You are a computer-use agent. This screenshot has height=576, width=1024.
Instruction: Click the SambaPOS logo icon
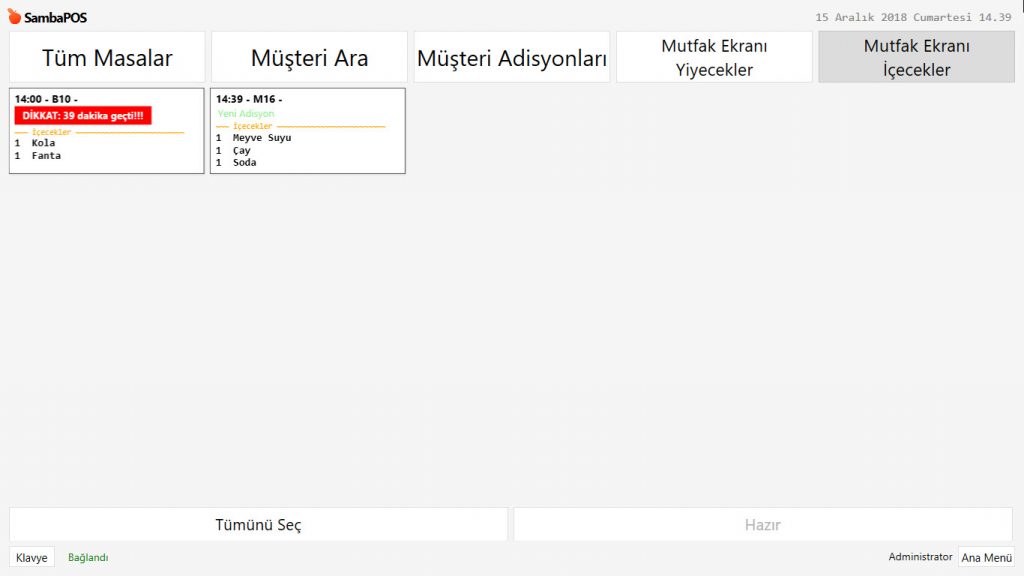(x=14, y=17)
